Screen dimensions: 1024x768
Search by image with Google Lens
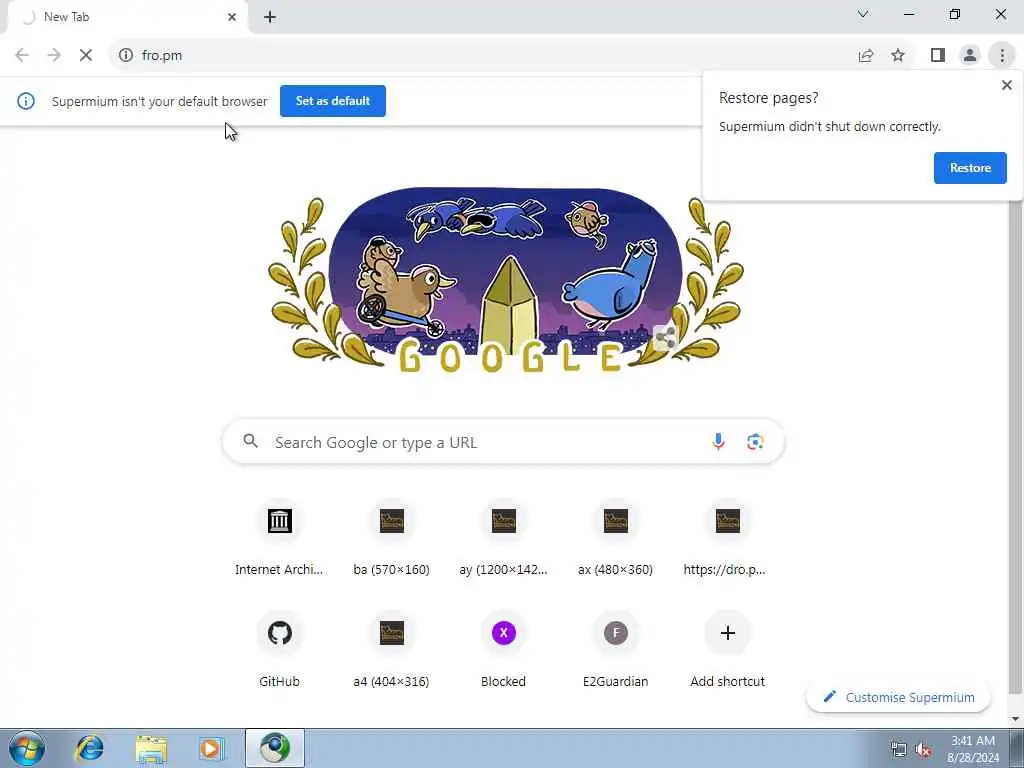(x=755, y=442)
